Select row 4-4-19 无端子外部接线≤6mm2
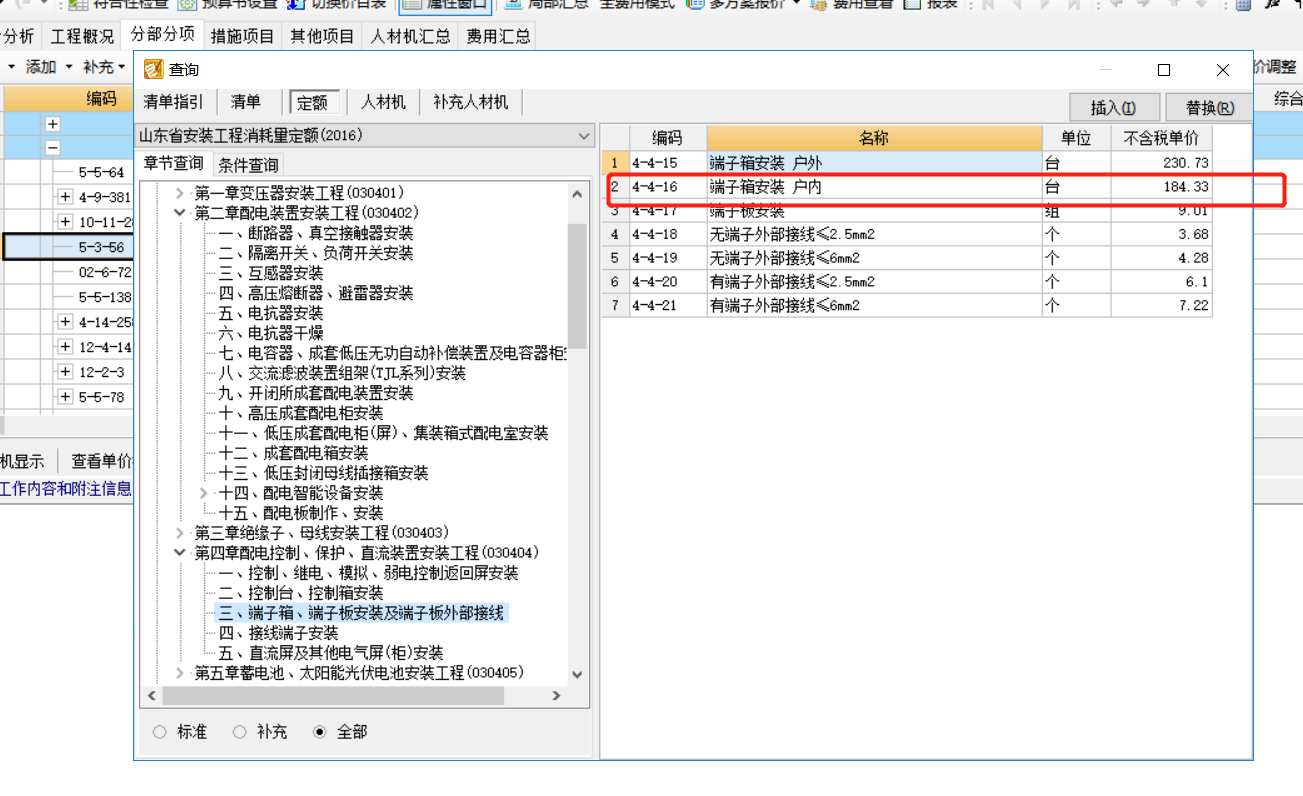Image resolution: width=1303 pixels, height=796 pixels. (x=906, y=258)
